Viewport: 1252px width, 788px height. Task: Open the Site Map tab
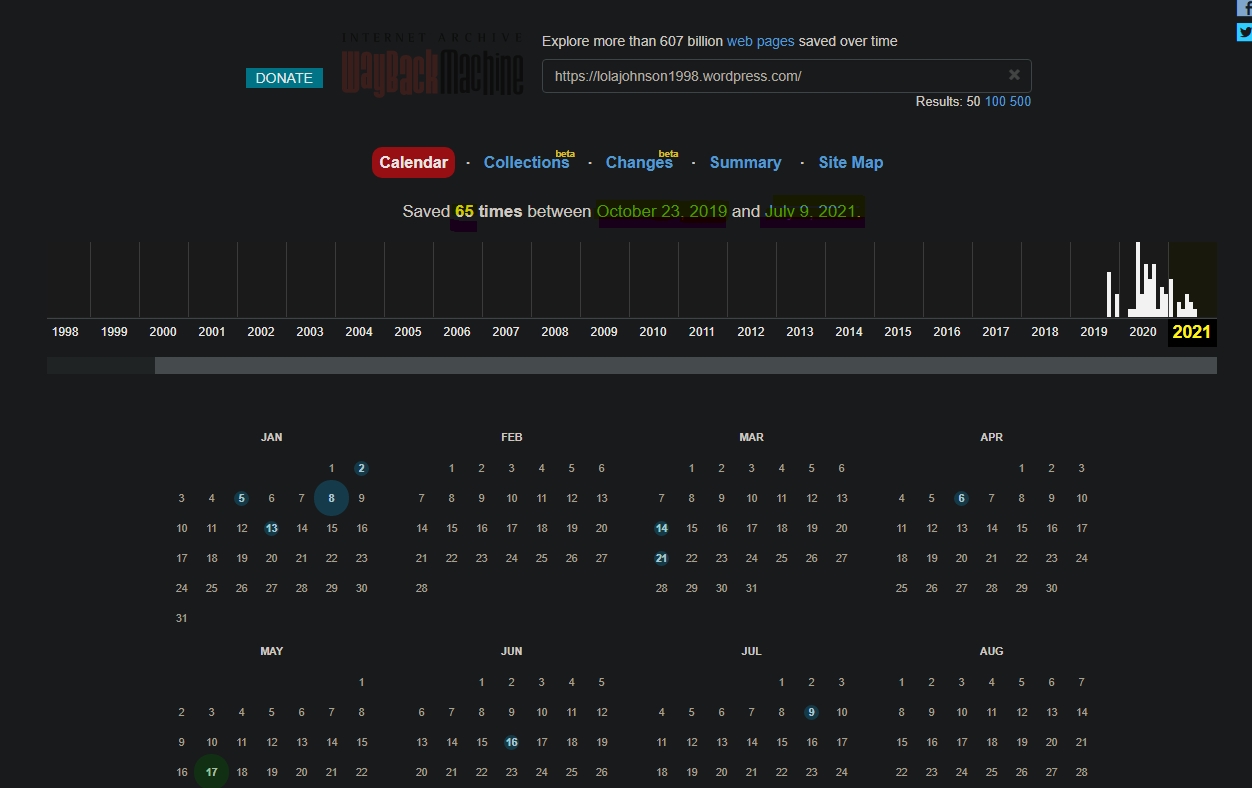coord(850,162)
